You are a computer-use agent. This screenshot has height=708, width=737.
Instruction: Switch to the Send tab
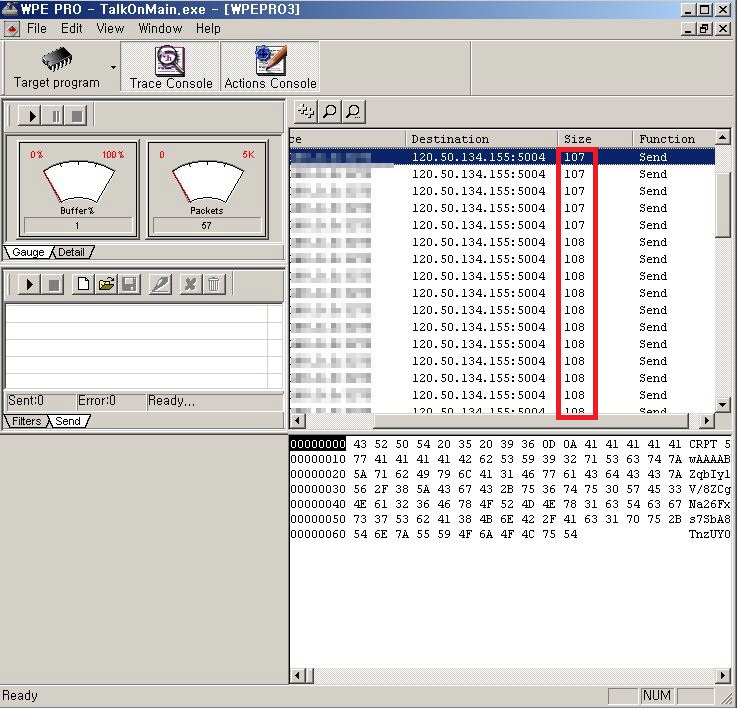[68, 421]
